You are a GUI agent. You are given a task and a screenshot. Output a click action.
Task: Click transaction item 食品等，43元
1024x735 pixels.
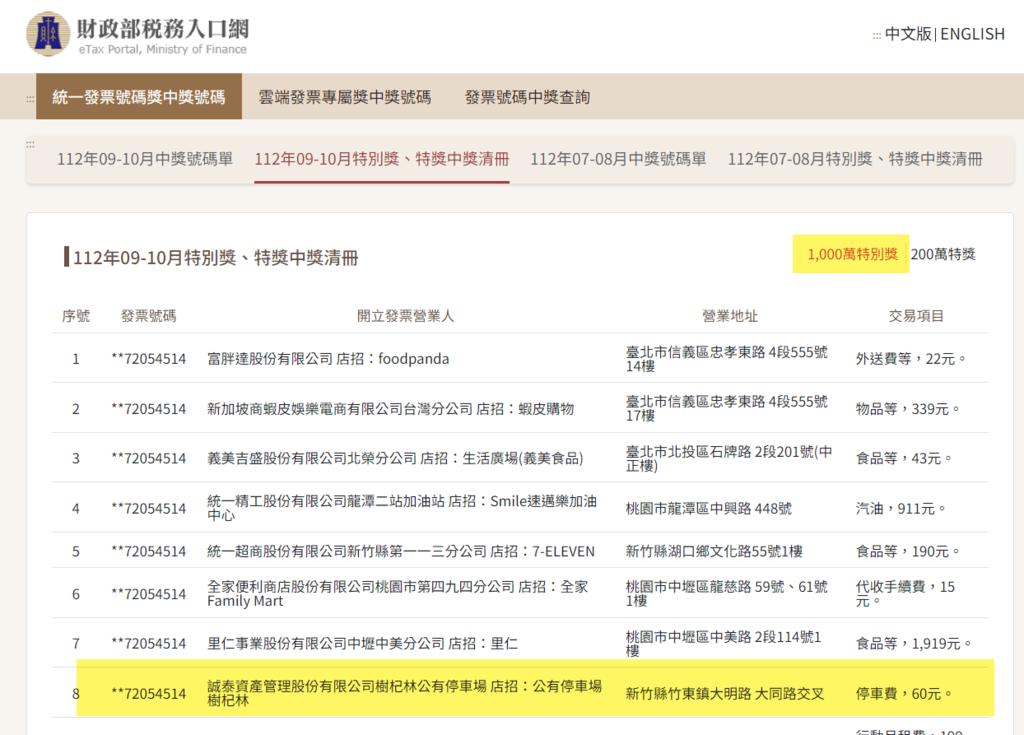[904, 459]
